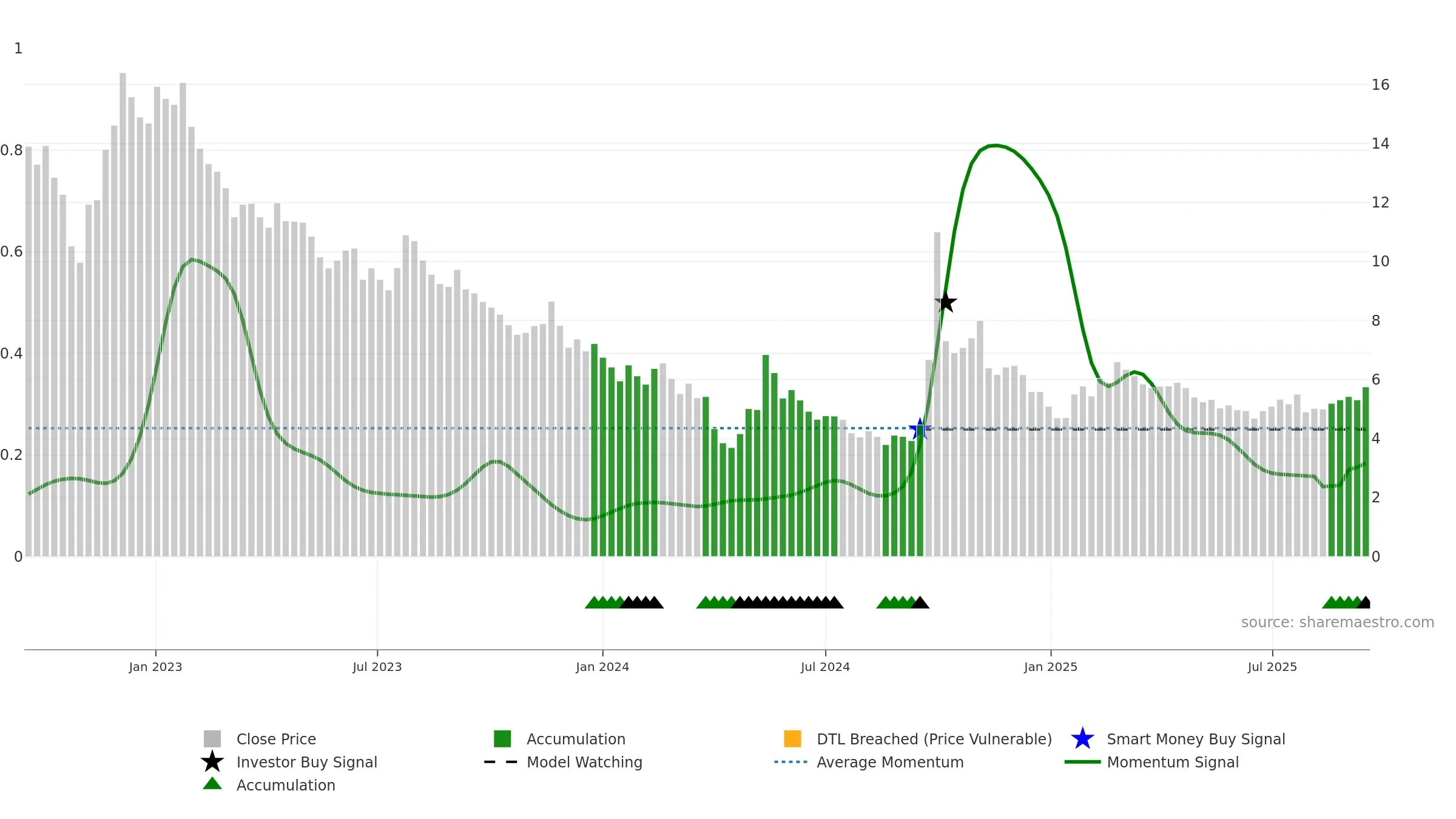Toggle the Momentum Signal legend entry
Image resolution: width=1456 pixels, height=819 pixels.
point(1152,762)
